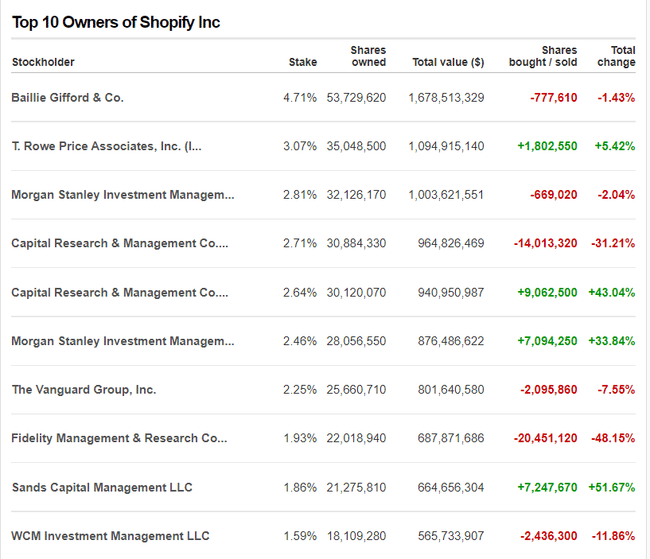Click the +9,062,500 shares bought figure

[x=546, y=293]
